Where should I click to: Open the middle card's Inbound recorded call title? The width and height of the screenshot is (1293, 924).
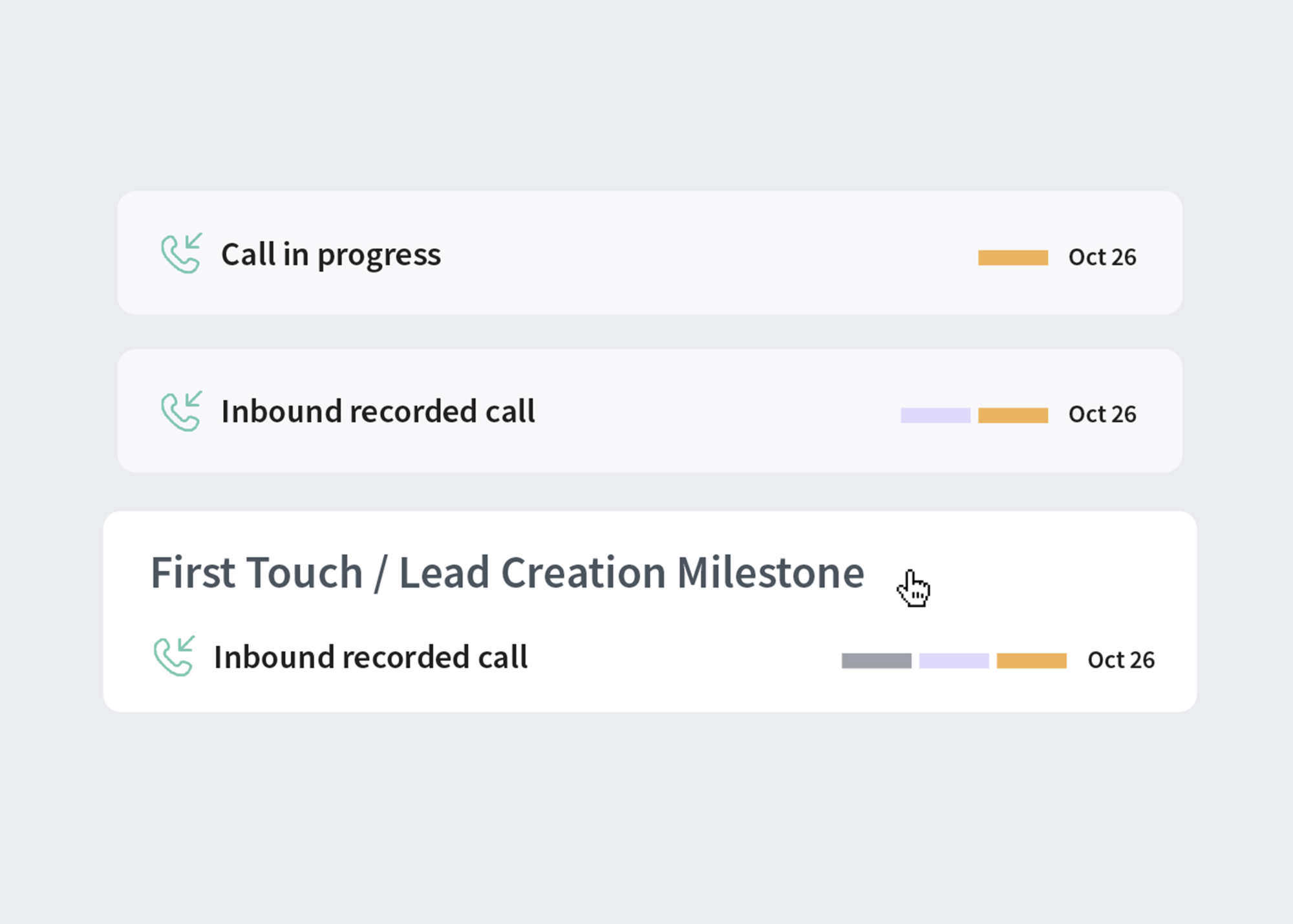click(378, 412)
